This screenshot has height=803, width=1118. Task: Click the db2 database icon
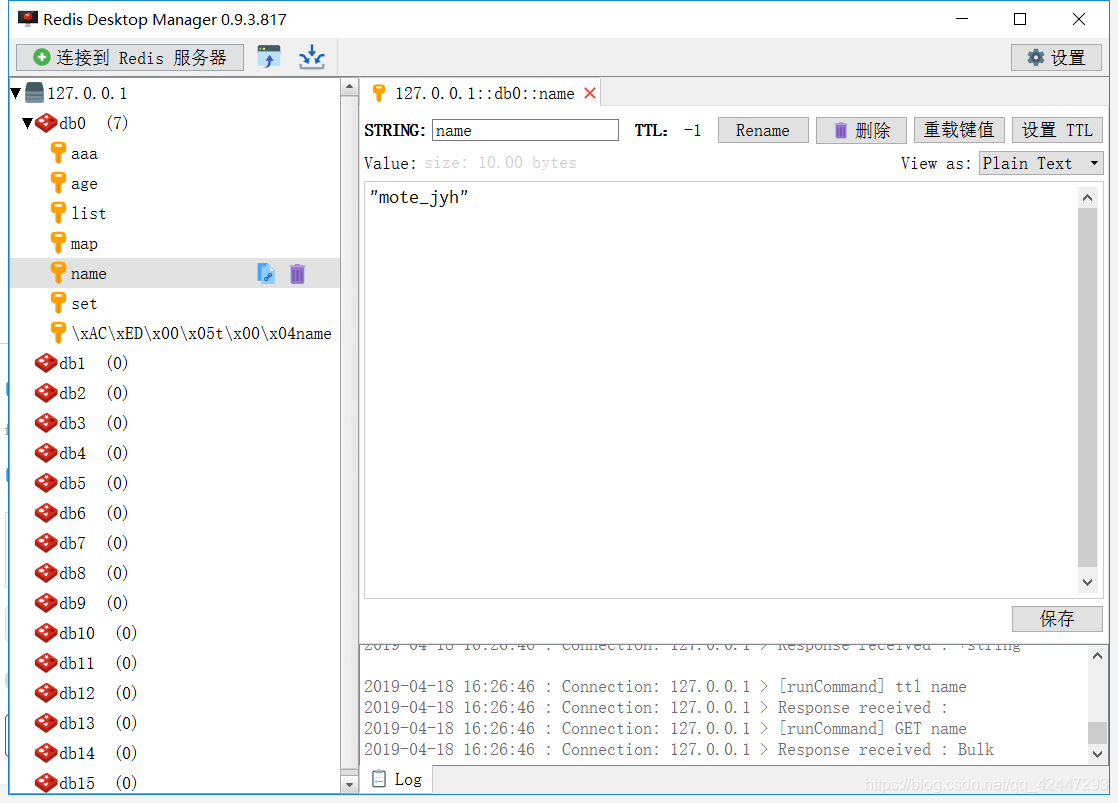point(46,393)
